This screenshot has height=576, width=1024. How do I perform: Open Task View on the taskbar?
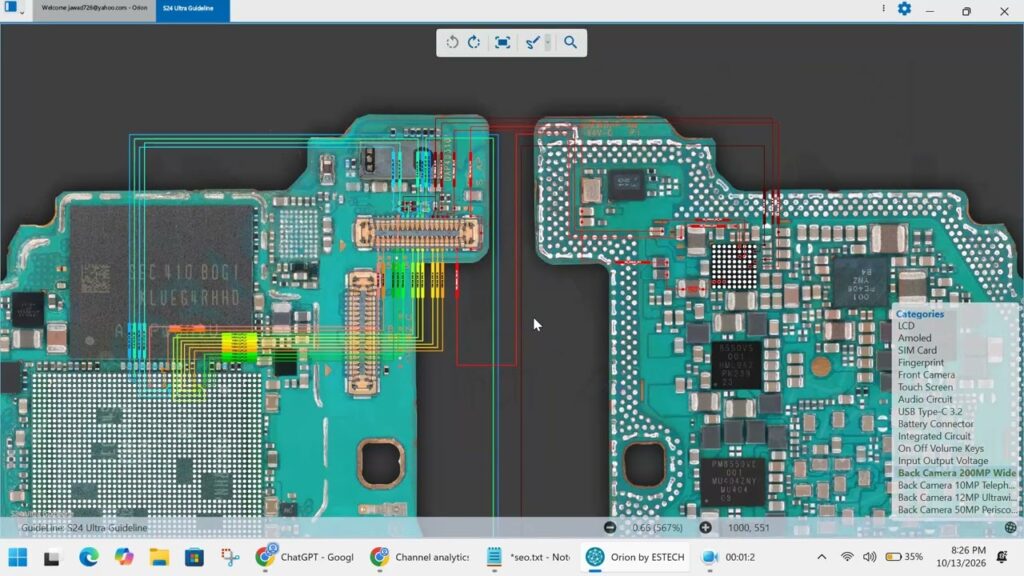(52, 557)
